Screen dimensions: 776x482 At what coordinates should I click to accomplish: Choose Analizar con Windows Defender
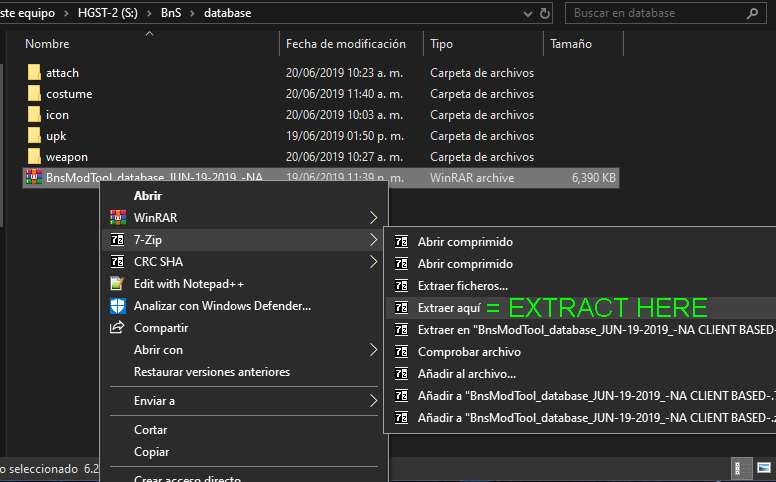point(222,306)
